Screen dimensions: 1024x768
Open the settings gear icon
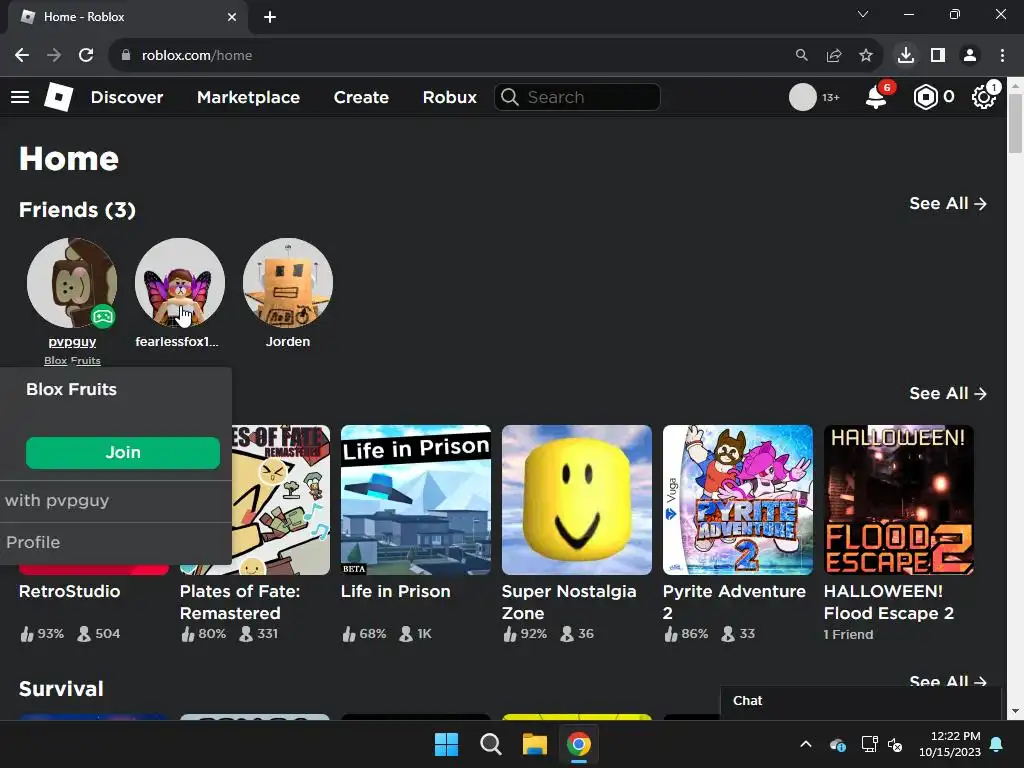coord(983,97)
